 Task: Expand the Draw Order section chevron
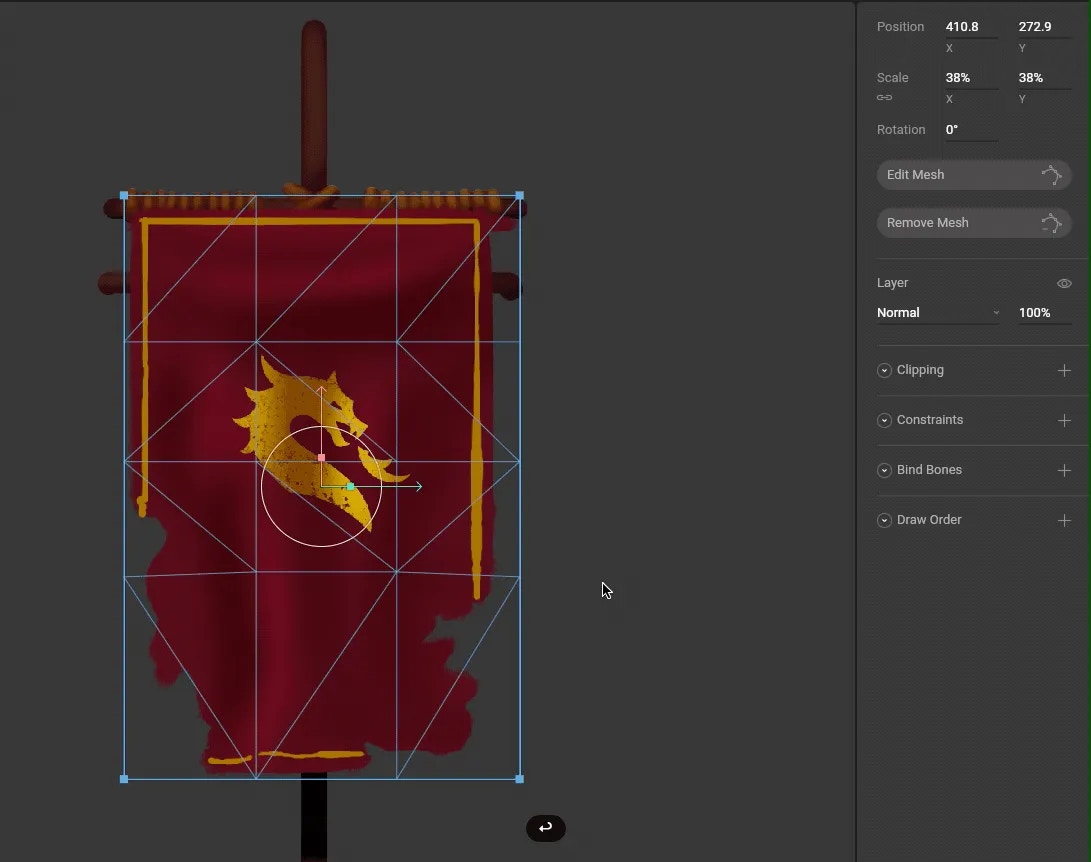[x=884, y=520]
